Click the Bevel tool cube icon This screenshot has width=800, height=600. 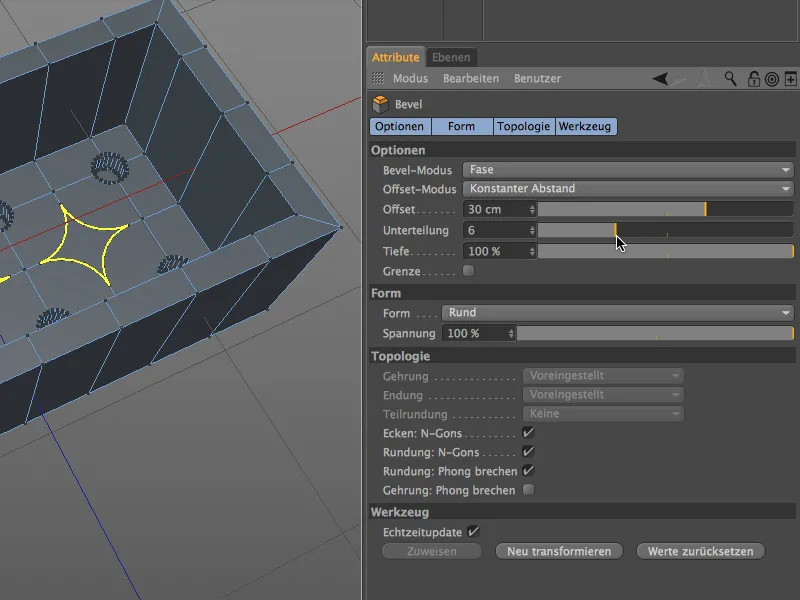click(381, 104)
